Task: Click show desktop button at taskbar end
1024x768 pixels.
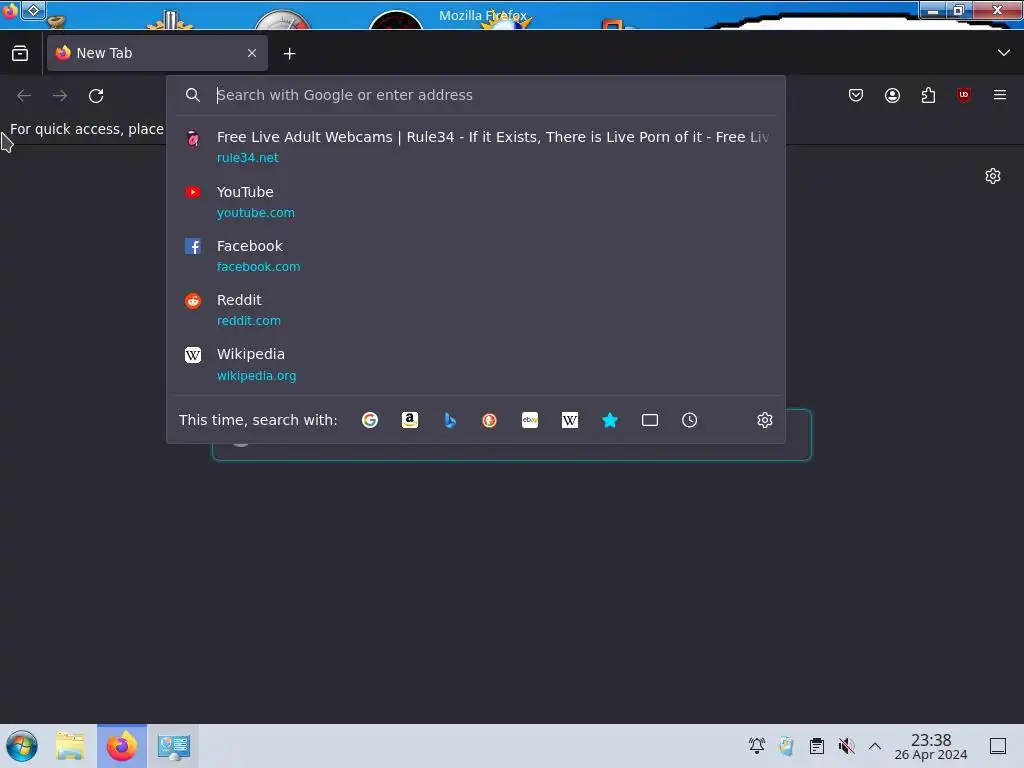Action: 997,746
